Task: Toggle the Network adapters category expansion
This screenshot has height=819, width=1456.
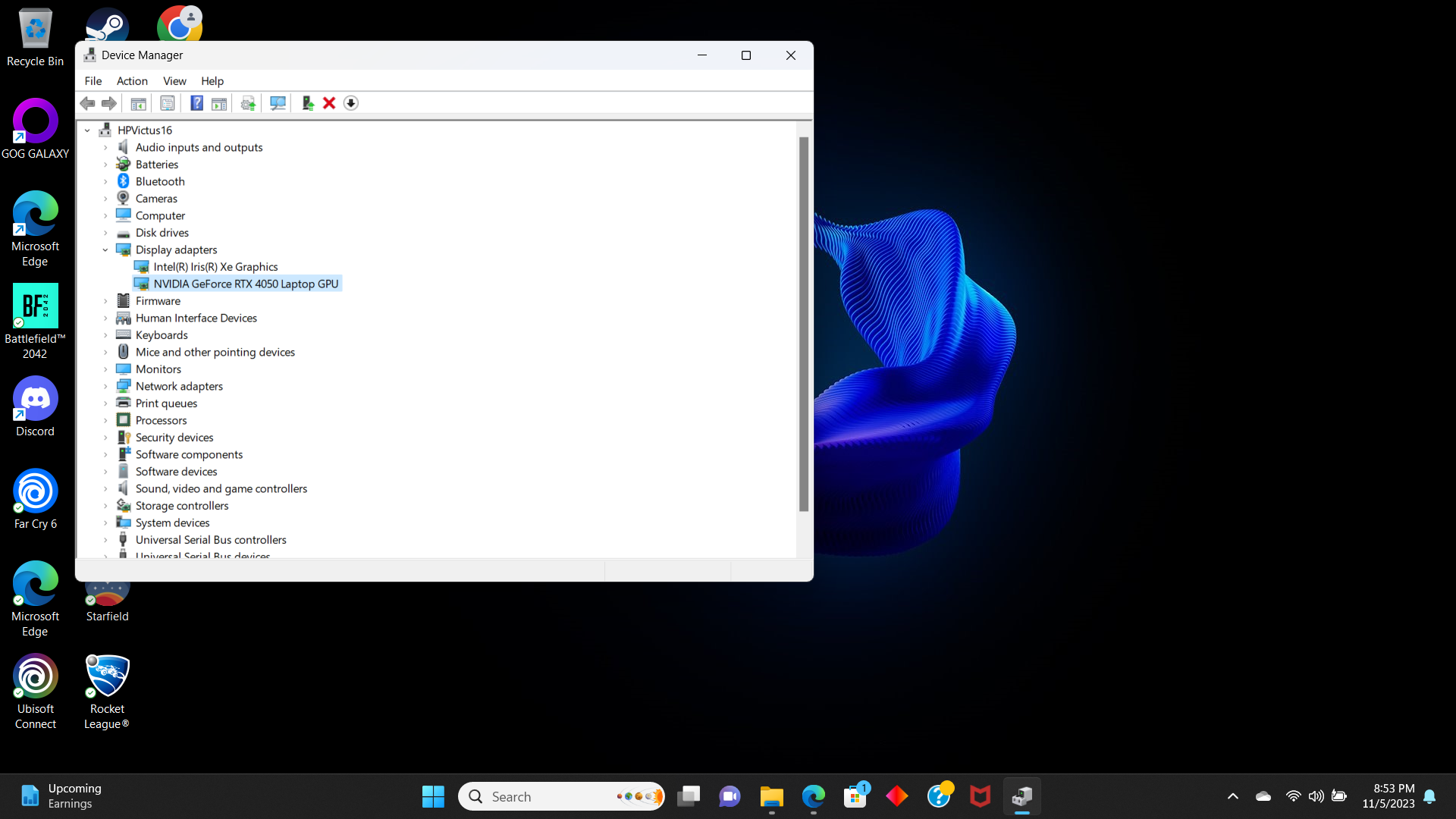Action: 106,386
